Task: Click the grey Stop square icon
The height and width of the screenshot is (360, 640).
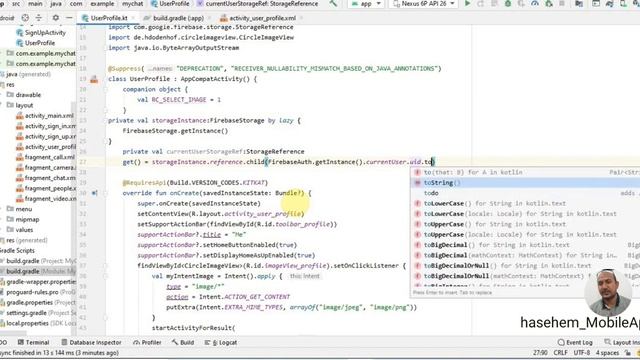Action: (x=562, y=4)
